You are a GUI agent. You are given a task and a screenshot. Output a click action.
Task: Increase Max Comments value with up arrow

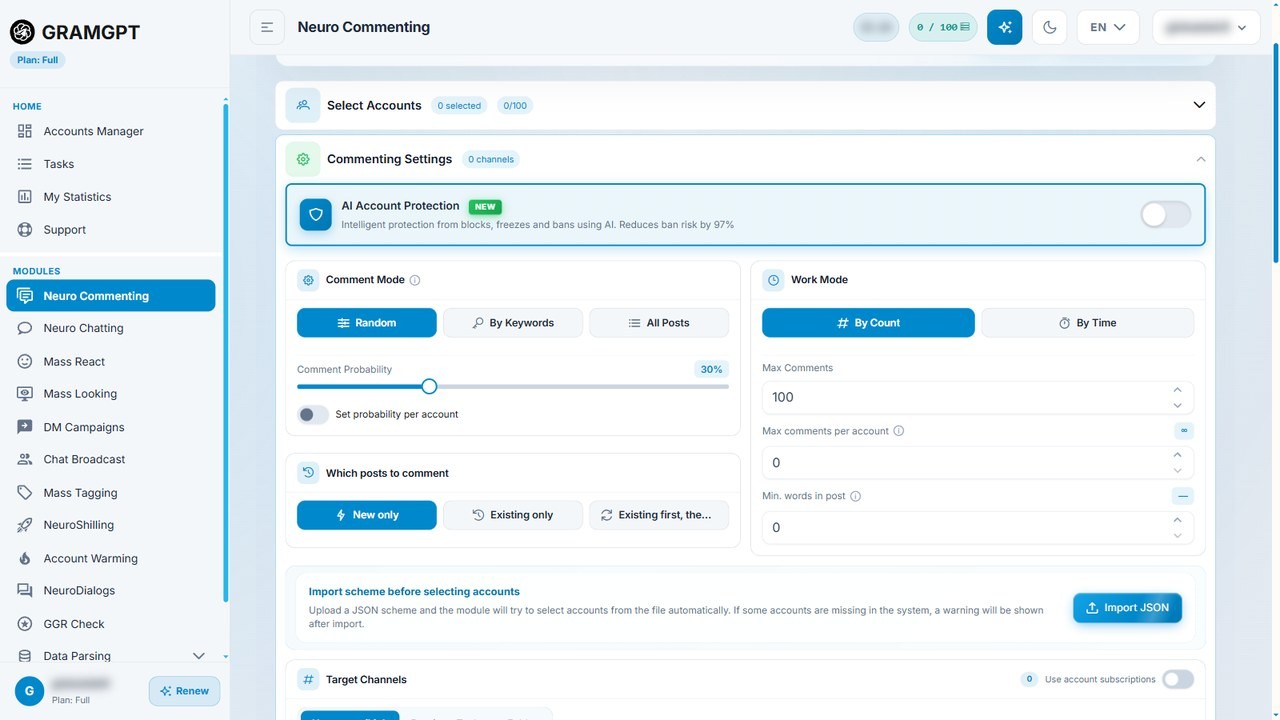click(1177, 390)
